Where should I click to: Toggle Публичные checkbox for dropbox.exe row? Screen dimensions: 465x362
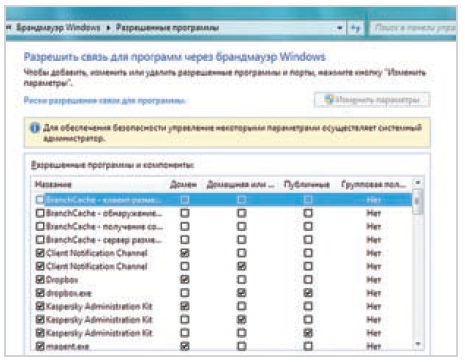click(308, 293)
